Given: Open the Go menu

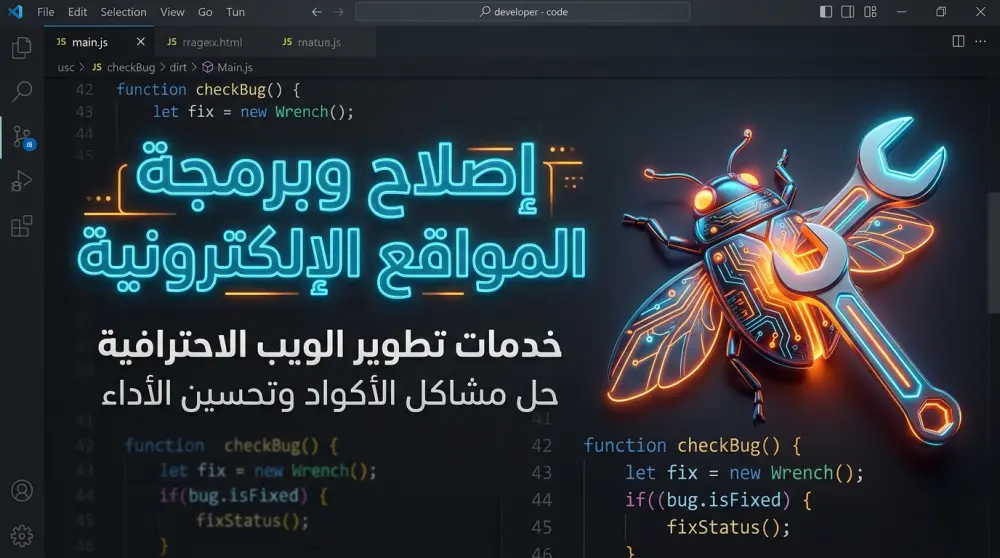Looking at the screenshot, I should pos(205,11).
